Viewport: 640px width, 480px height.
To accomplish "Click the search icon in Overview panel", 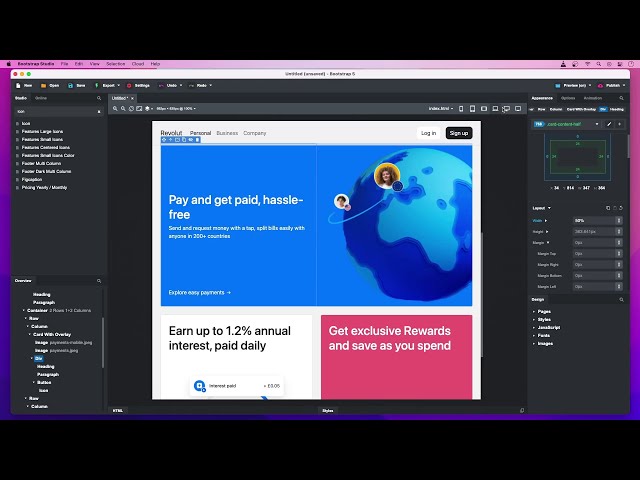I will [99, 281].
